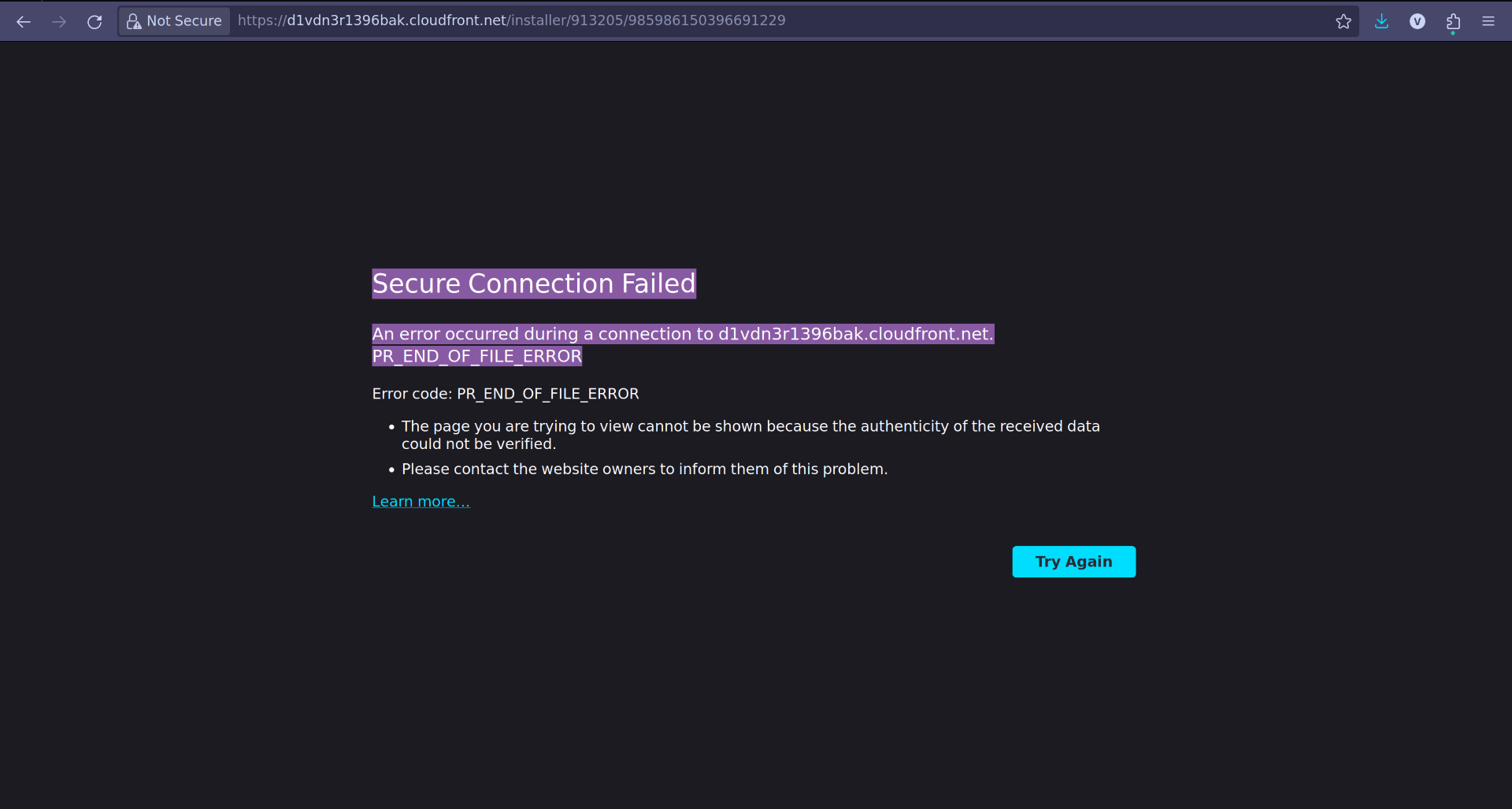
Task: Click the error code line
Action: (x=505, y=393)
